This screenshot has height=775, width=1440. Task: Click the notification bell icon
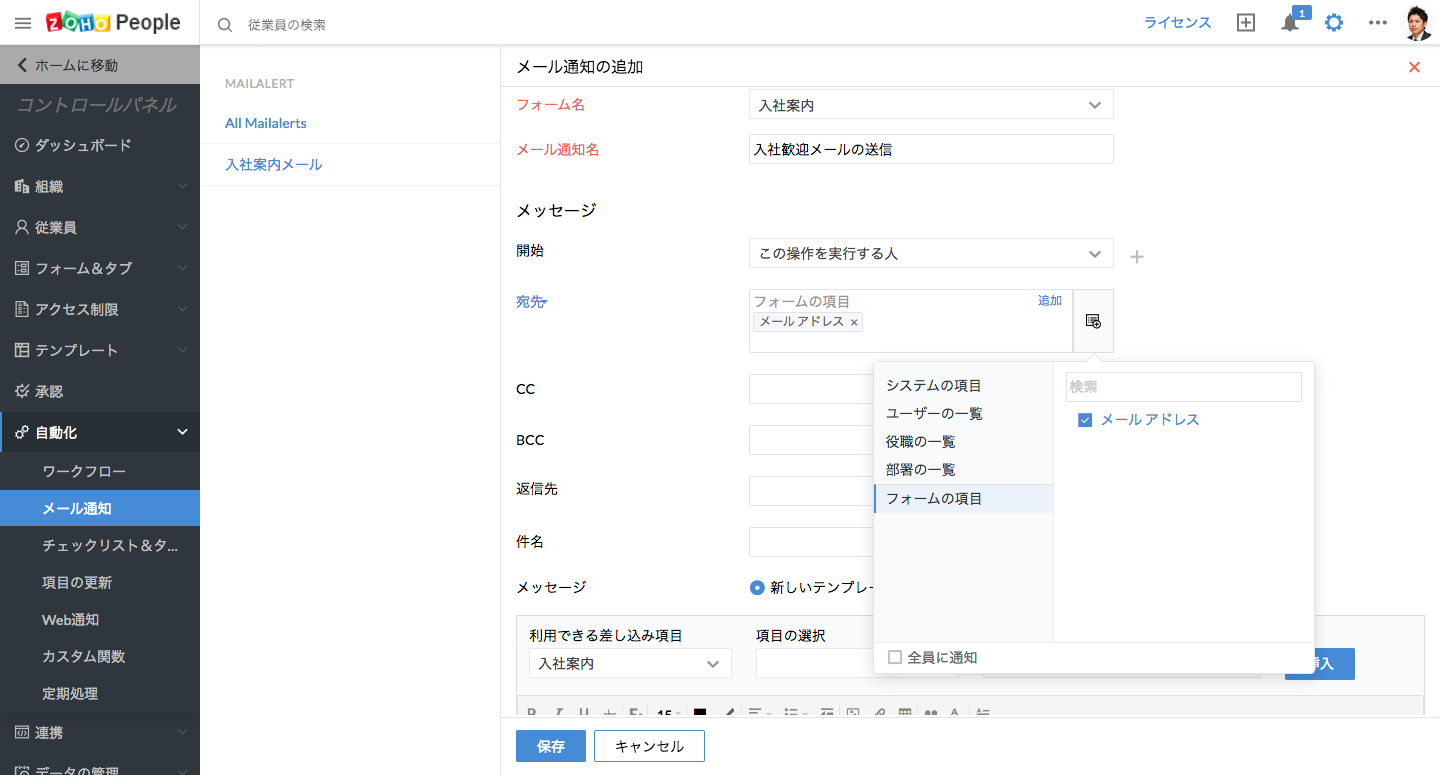(1290, 23)
